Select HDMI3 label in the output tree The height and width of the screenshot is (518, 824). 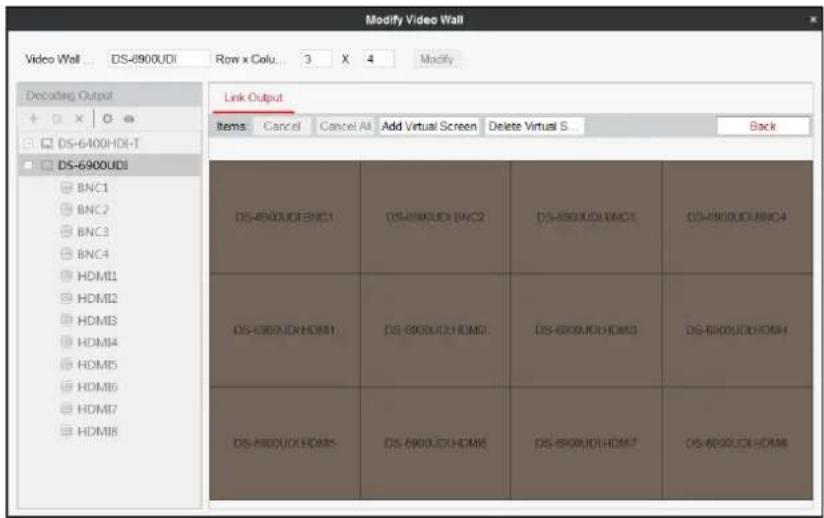pyautogui.click(x=97, y=320)
